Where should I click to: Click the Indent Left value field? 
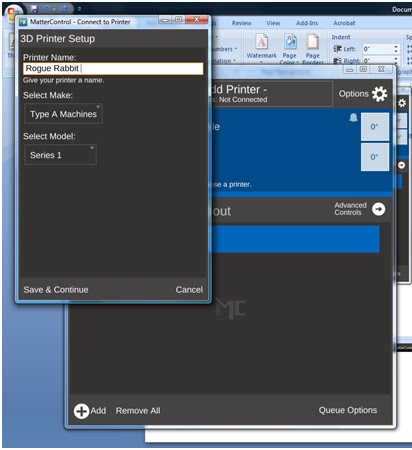tap(377, 49)
